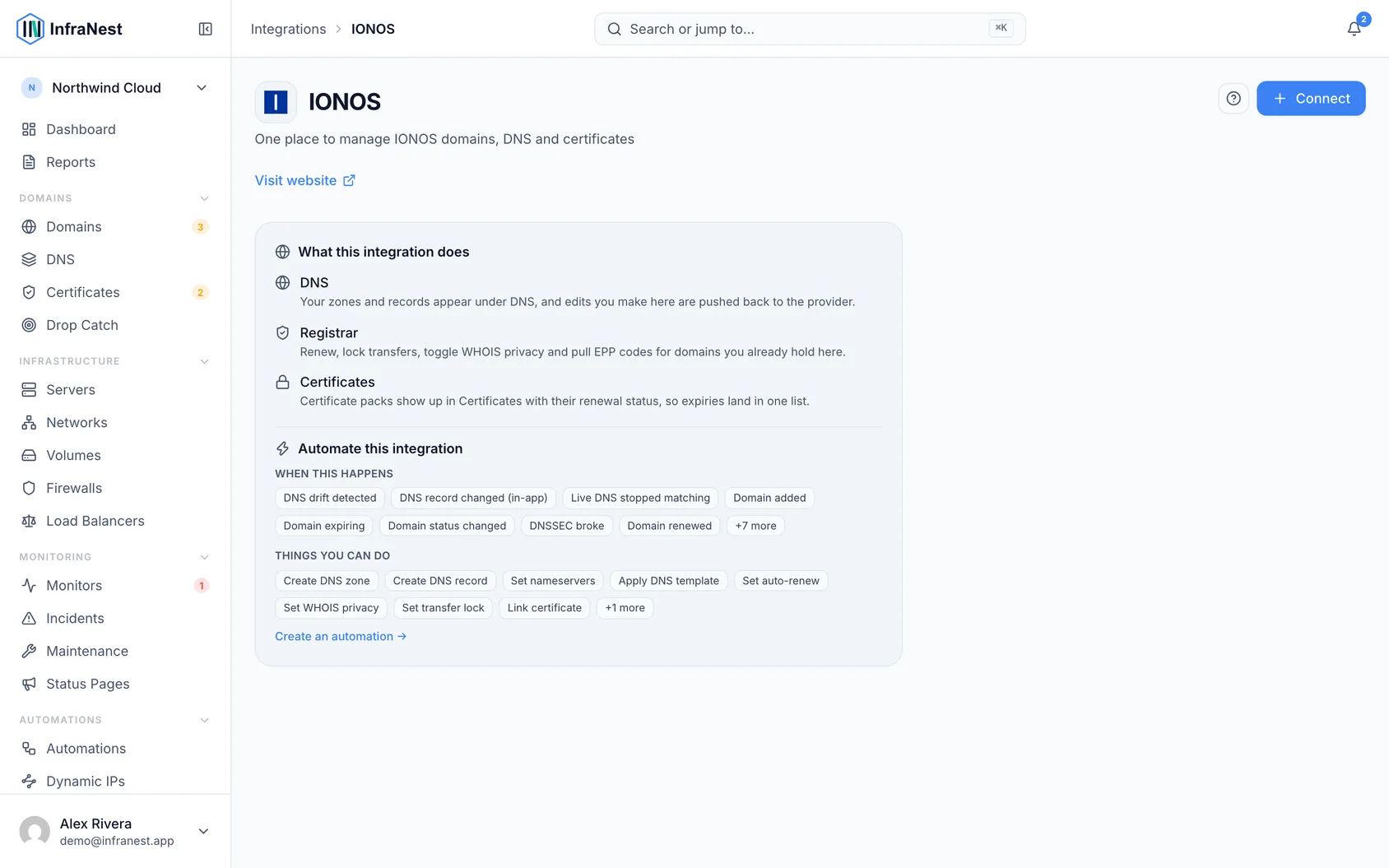Click Alex Rivera's avatar
This screenshot has height=868, width=1389.
pos(35,831)
